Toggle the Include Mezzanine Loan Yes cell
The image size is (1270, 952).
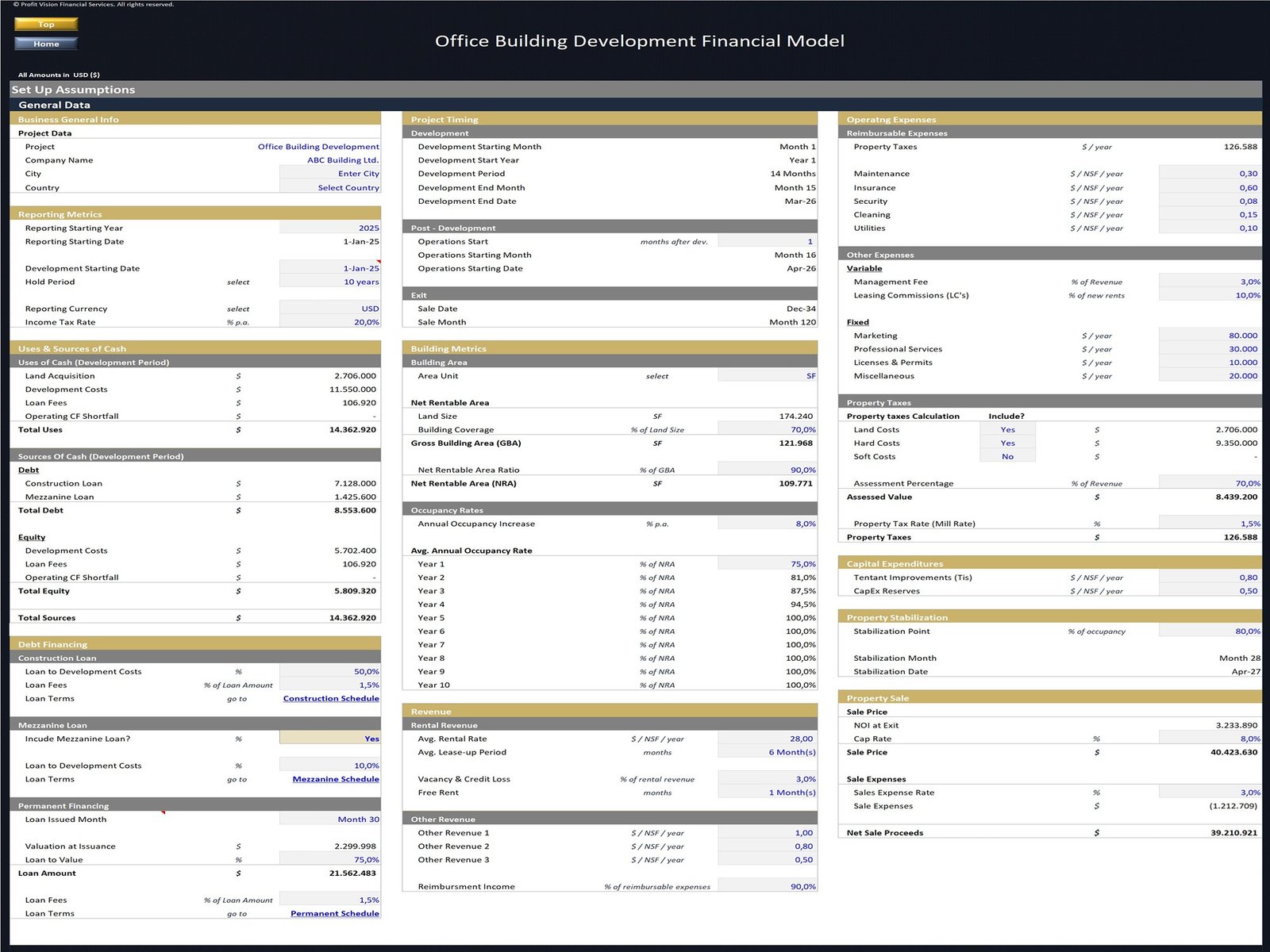click(329, 739)
